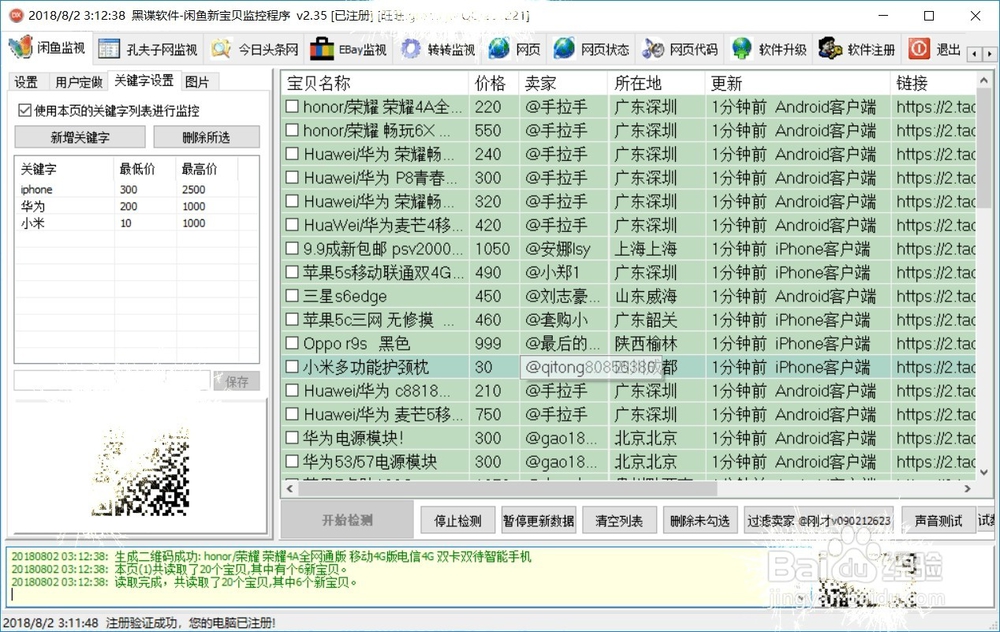Click the 新增关键字 button

80,137
